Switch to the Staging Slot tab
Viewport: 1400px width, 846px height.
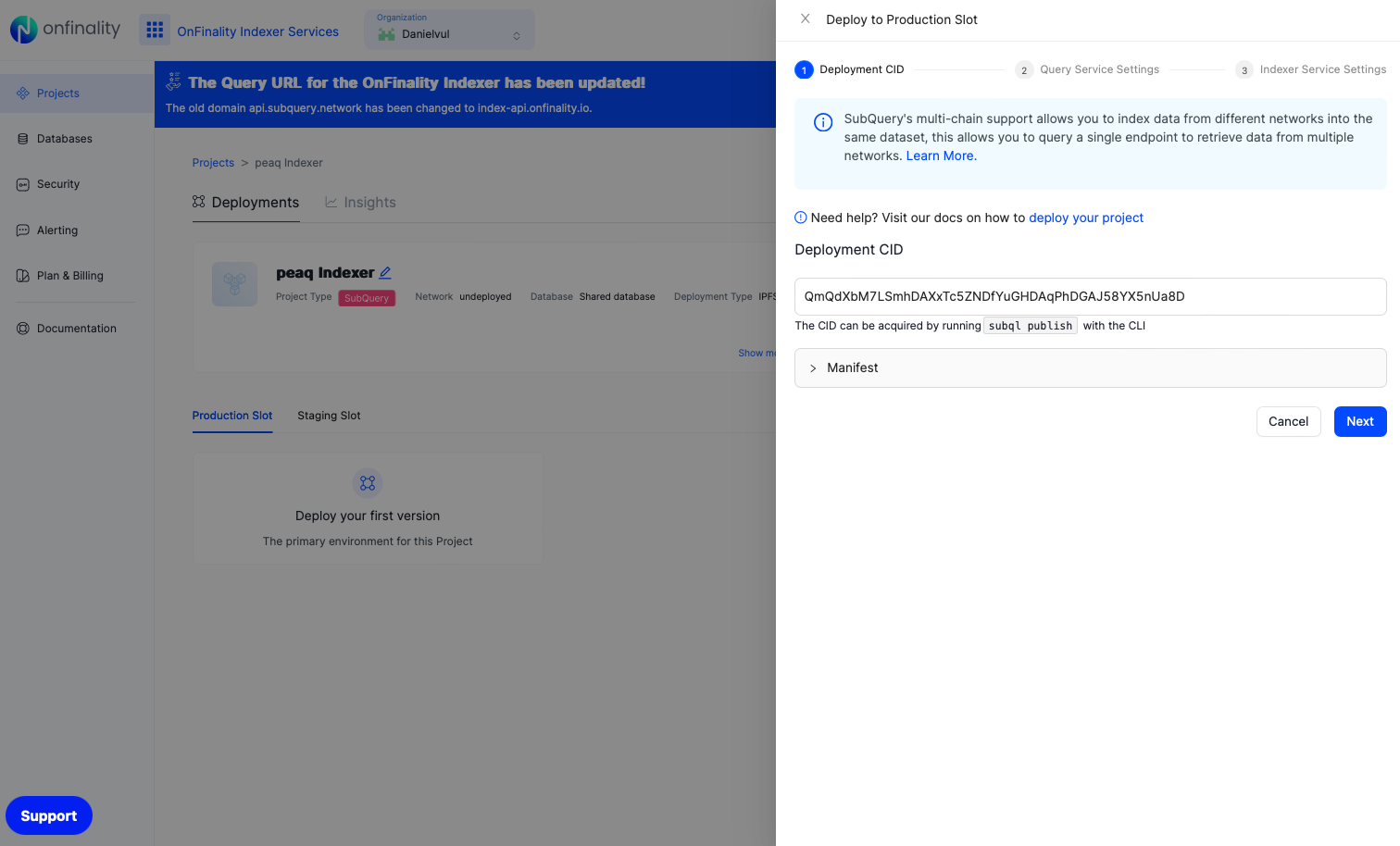click(x=329, y=416)
